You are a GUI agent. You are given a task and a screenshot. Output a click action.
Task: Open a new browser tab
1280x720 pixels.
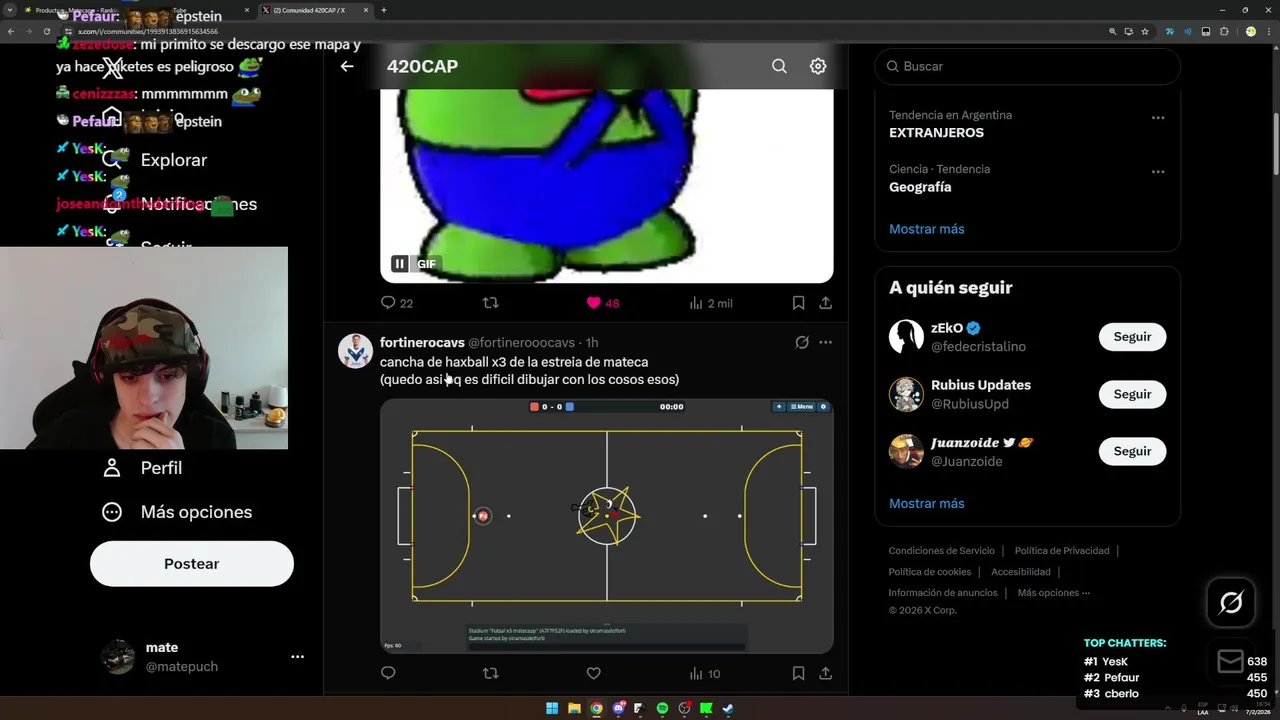coord(384,10)
